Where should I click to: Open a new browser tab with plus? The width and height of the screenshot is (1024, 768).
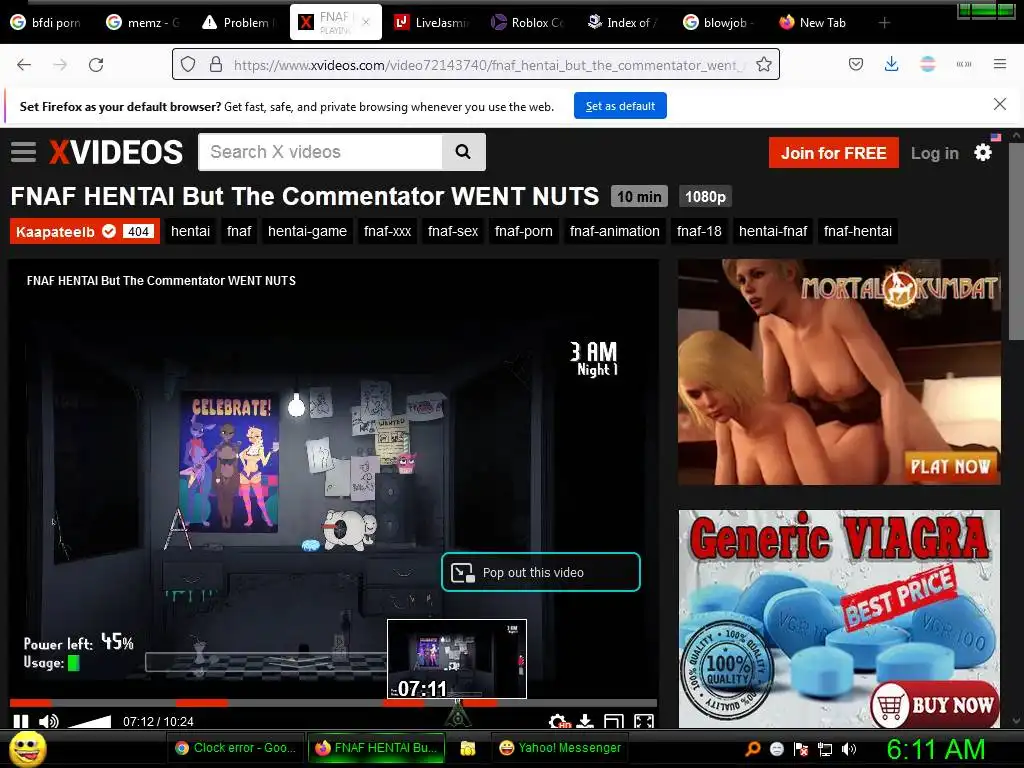tap(884, 23)
